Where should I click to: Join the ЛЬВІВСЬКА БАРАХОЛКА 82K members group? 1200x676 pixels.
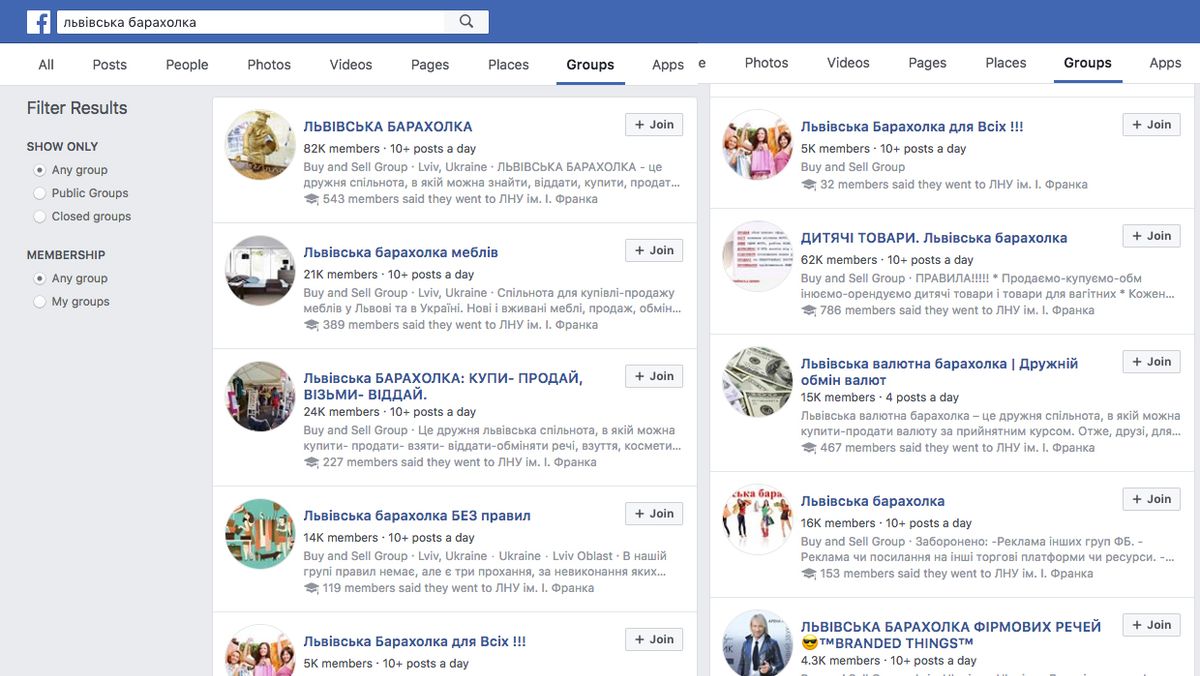tap(654, 125)
